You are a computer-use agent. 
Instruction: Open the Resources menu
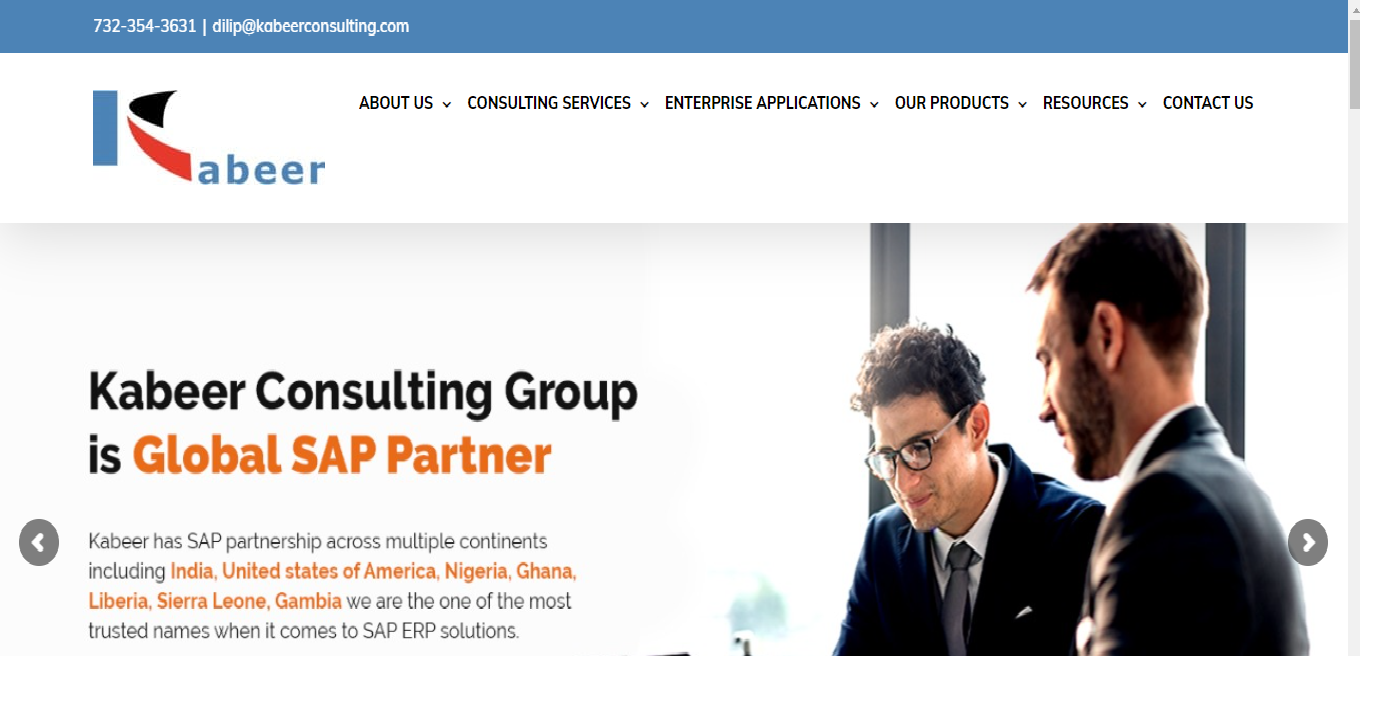click(1086, 103)
